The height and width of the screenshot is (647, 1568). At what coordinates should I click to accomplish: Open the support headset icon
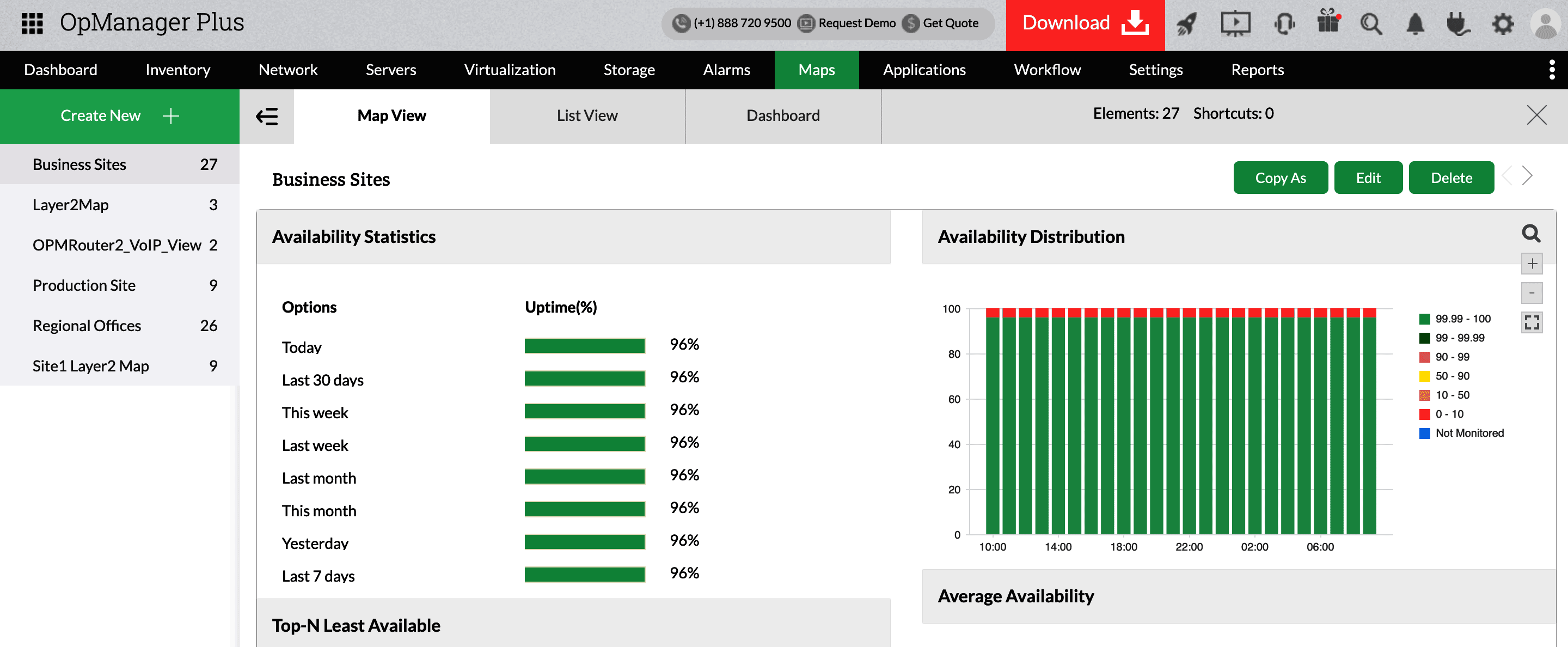tap(1284, 24)
